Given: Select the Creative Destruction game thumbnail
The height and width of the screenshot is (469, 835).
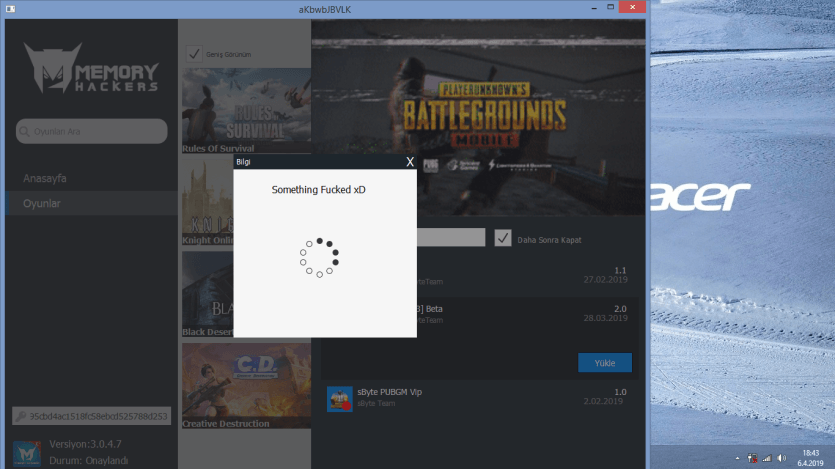Looking at the screenshot, I should pos(247,386).
